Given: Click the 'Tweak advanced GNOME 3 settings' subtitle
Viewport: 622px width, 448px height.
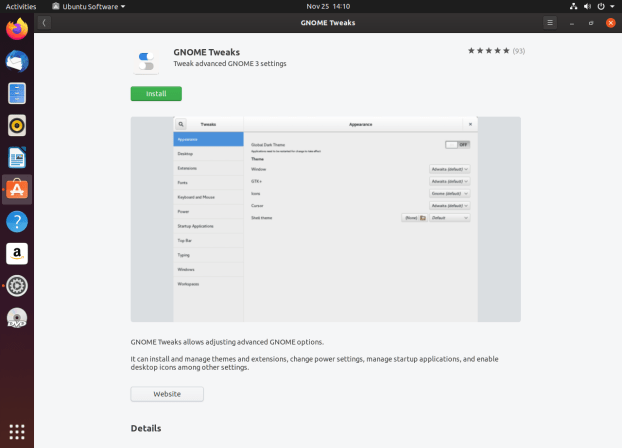Looking at the screenshot, I should (x=230, y=63).
